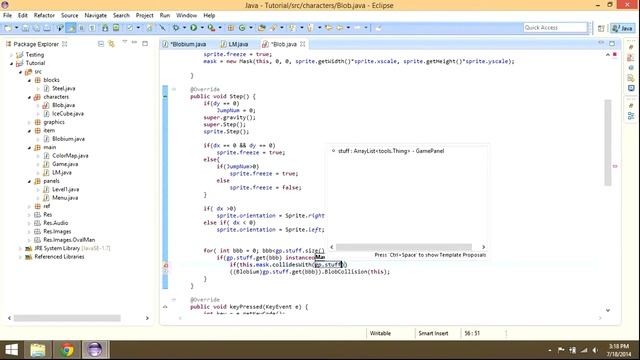
Task: Click the New file toolbar icon
Action: click(7, 28)
